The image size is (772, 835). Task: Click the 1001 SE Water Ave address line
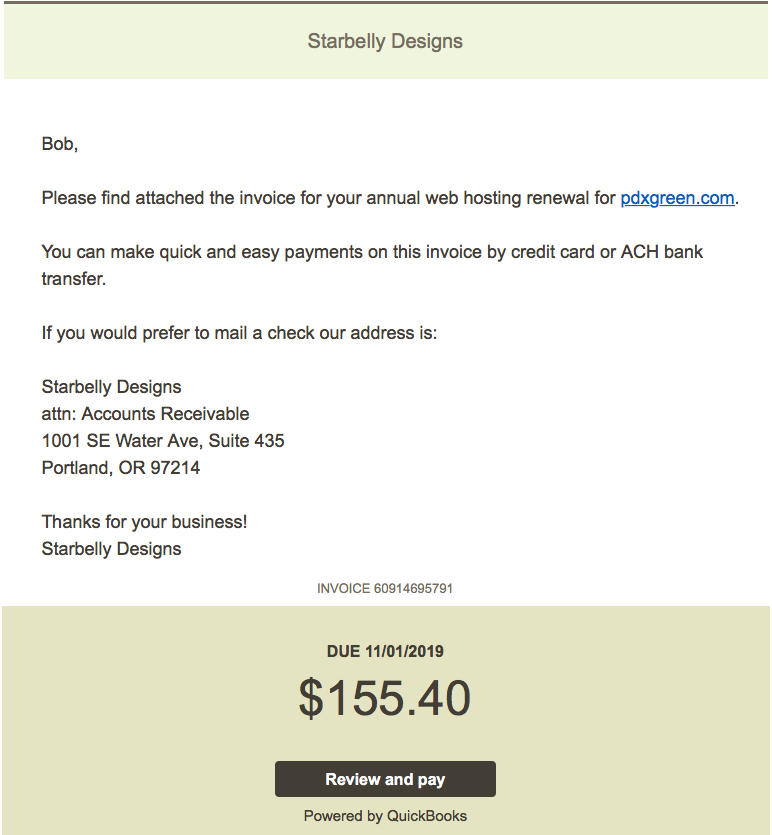click(163, 441)
